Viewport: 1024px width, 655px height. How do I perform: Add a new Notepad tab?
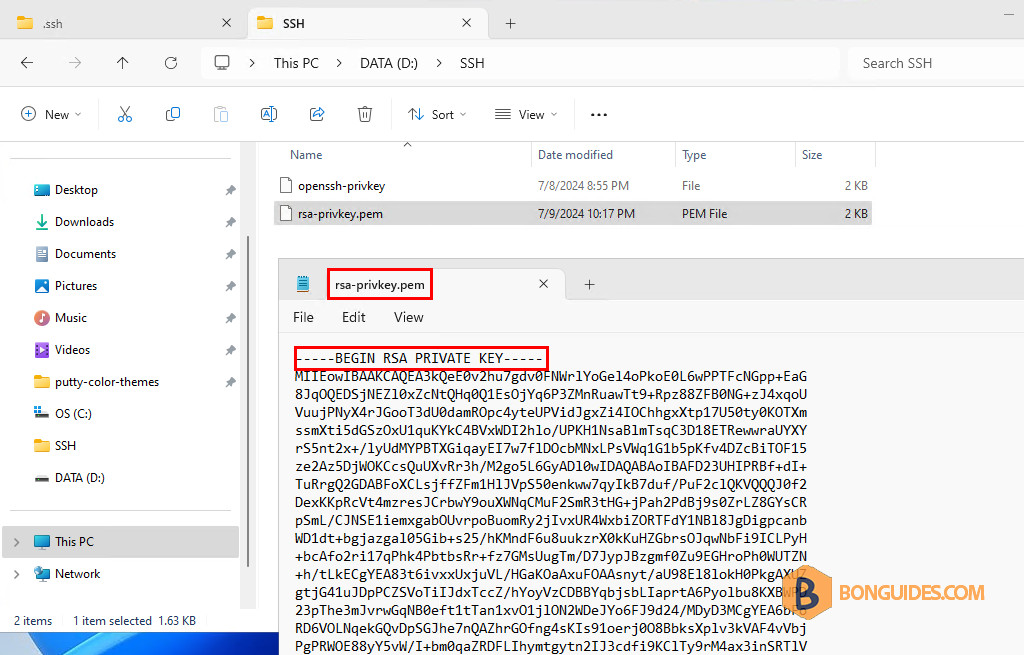(589, 284)
